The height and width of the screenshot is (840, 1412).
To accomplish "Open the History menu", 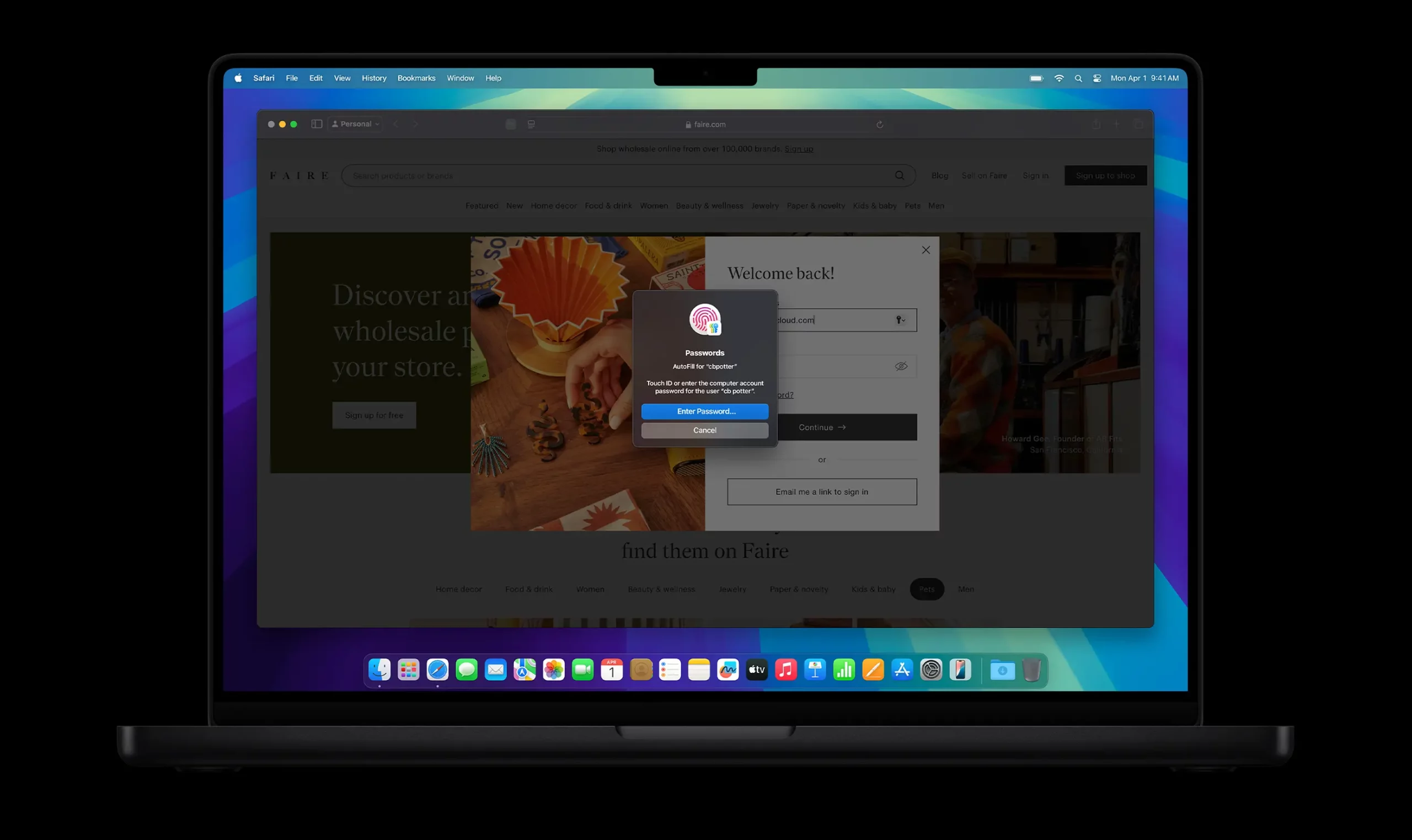I will pos(373,78).
